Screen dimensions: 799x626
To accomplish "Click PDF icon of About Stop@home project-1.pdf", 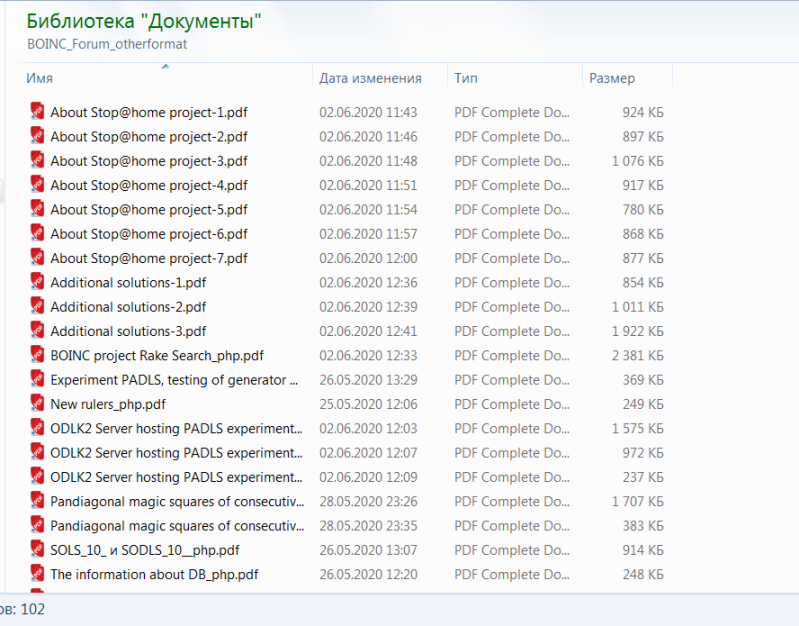I will (x=37, y=111).
